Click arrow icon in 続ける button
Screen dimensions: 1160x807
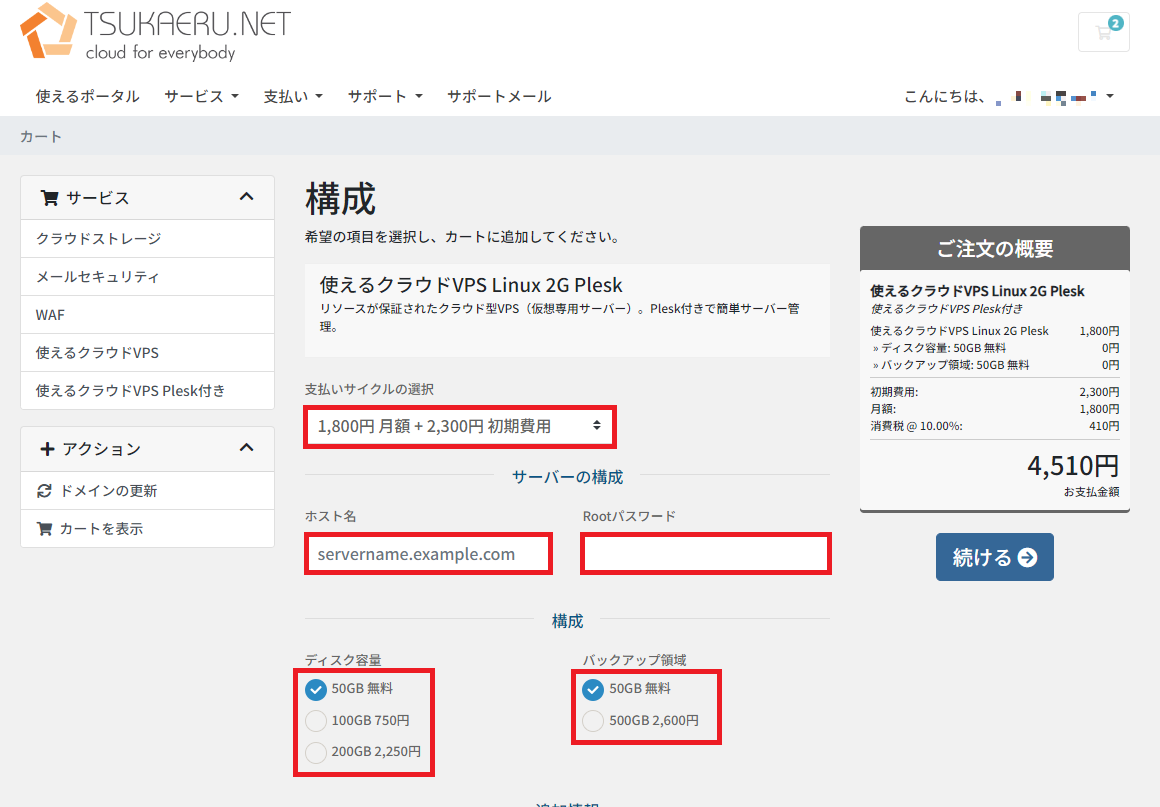click(x=1028, y=557)
